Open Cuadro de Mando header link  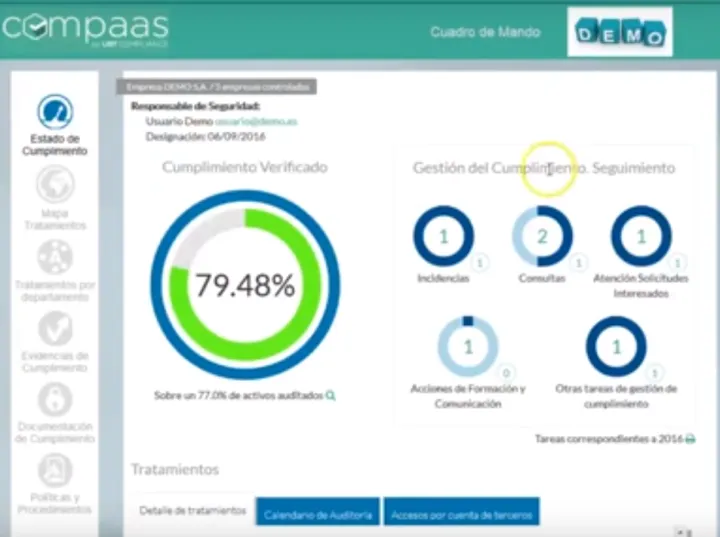click(x=485, y=32)
